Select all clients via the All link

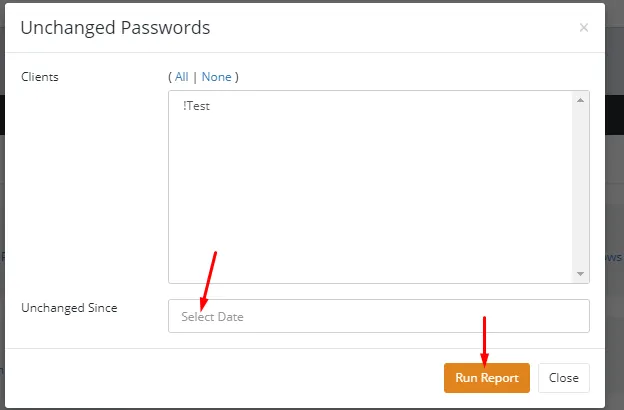[181, 76]
